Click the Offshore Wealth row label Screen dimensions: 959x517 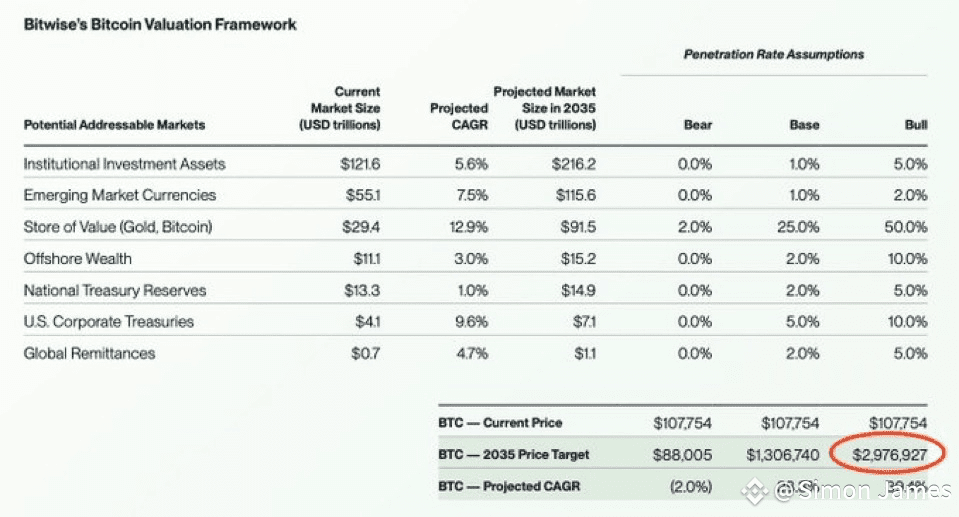[78, 259]
